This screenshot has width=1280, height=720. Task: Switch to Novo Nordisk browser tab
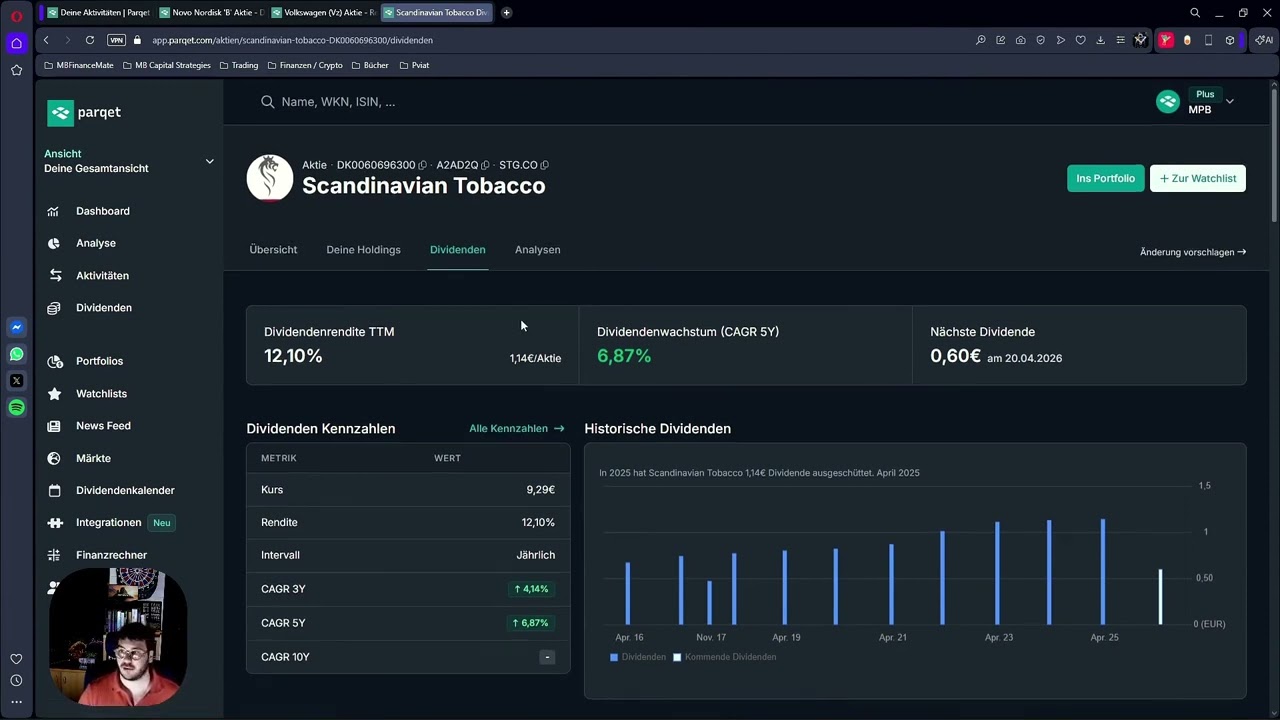click(210, 13)
